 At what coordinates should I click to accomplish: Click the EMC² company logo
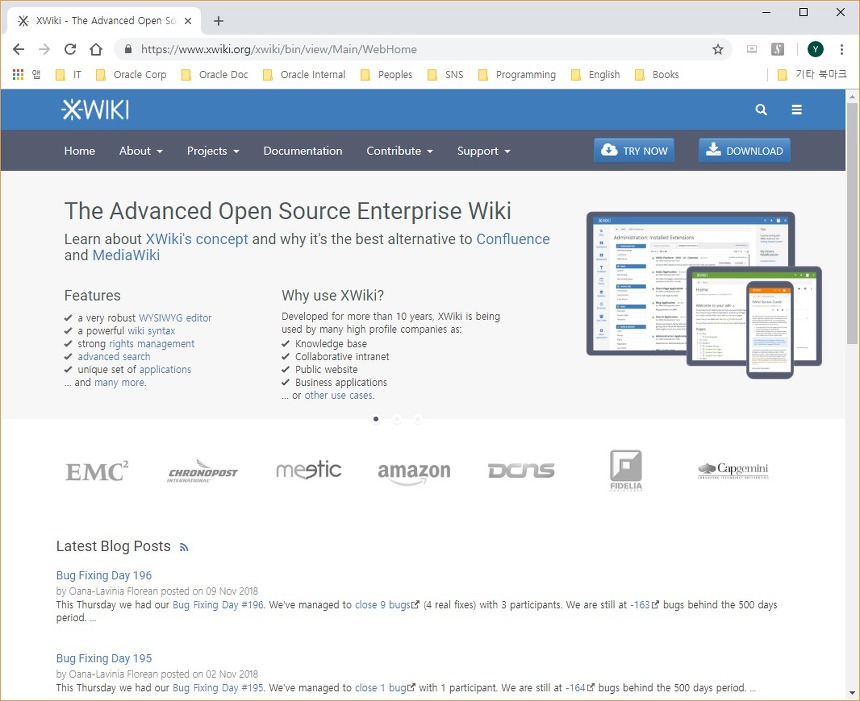(97, 471)
